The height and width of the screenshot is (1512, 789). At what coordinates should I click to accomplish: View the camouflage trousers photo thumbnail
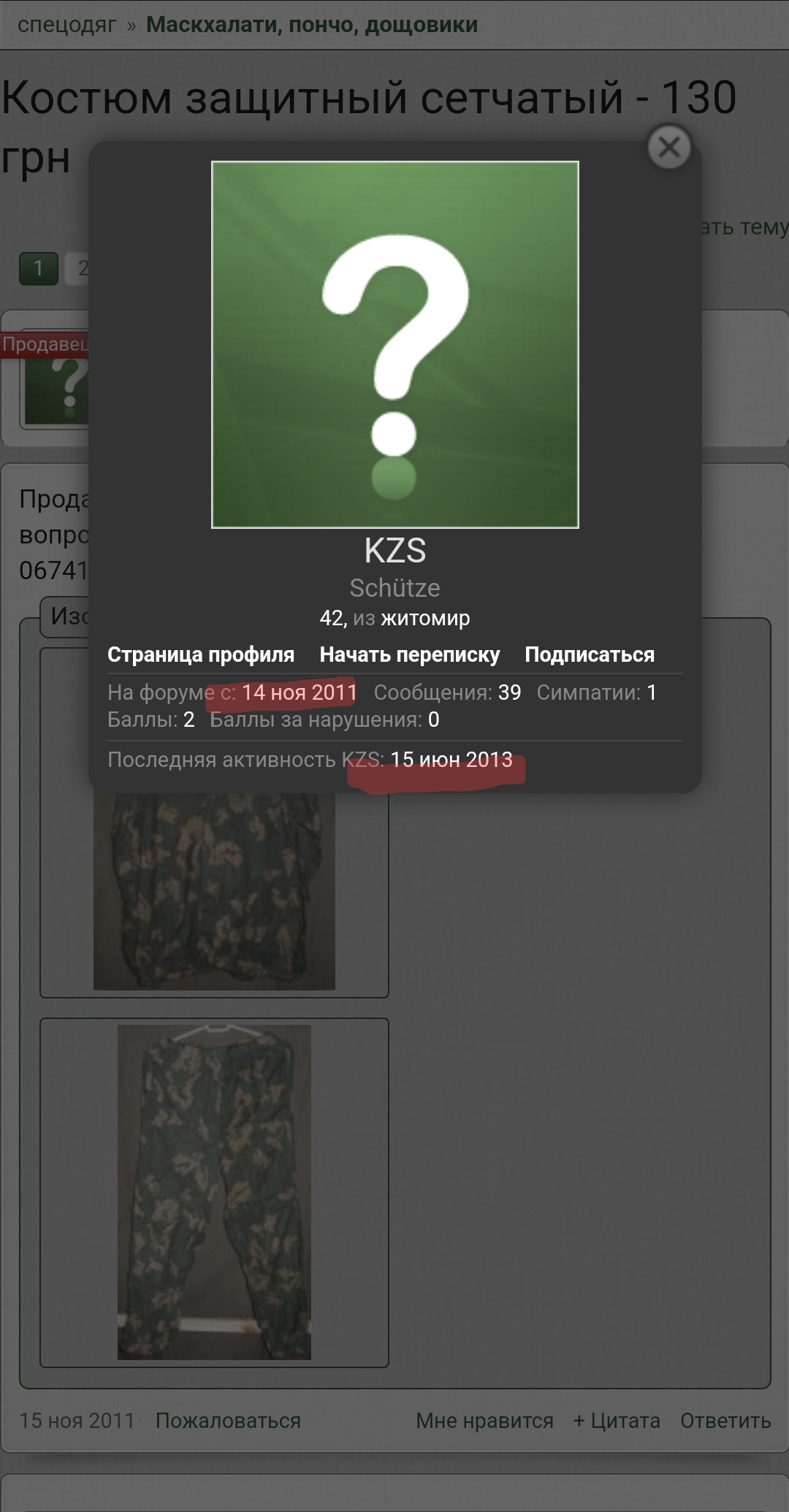click(x=214, y=1192)
